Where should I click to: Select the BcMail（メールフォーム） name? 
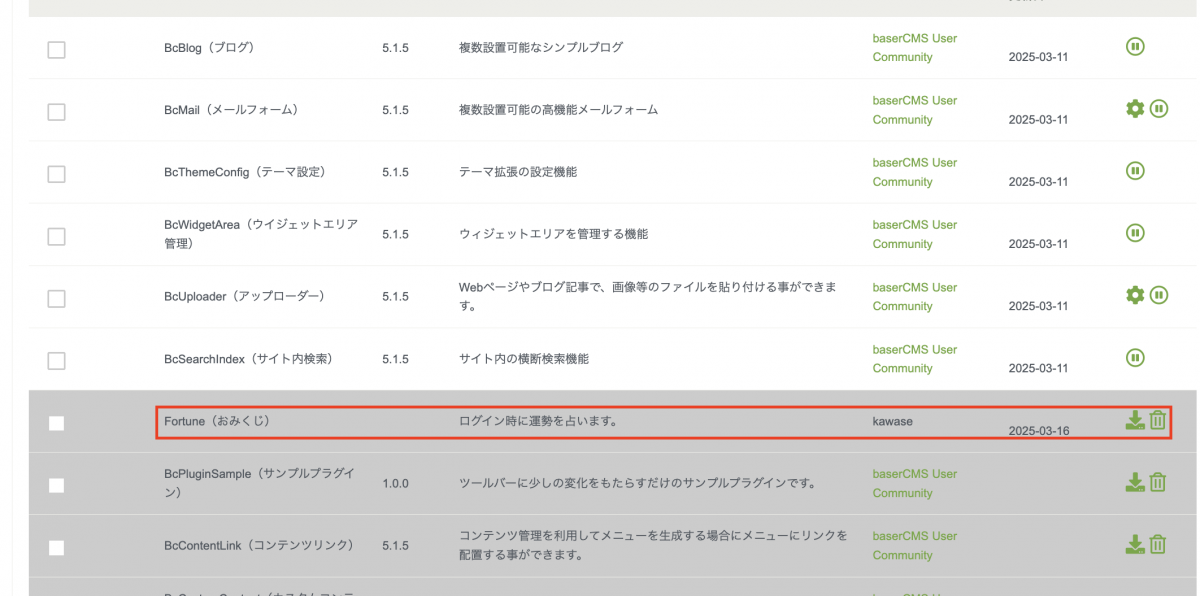click(x=231, y=109)
